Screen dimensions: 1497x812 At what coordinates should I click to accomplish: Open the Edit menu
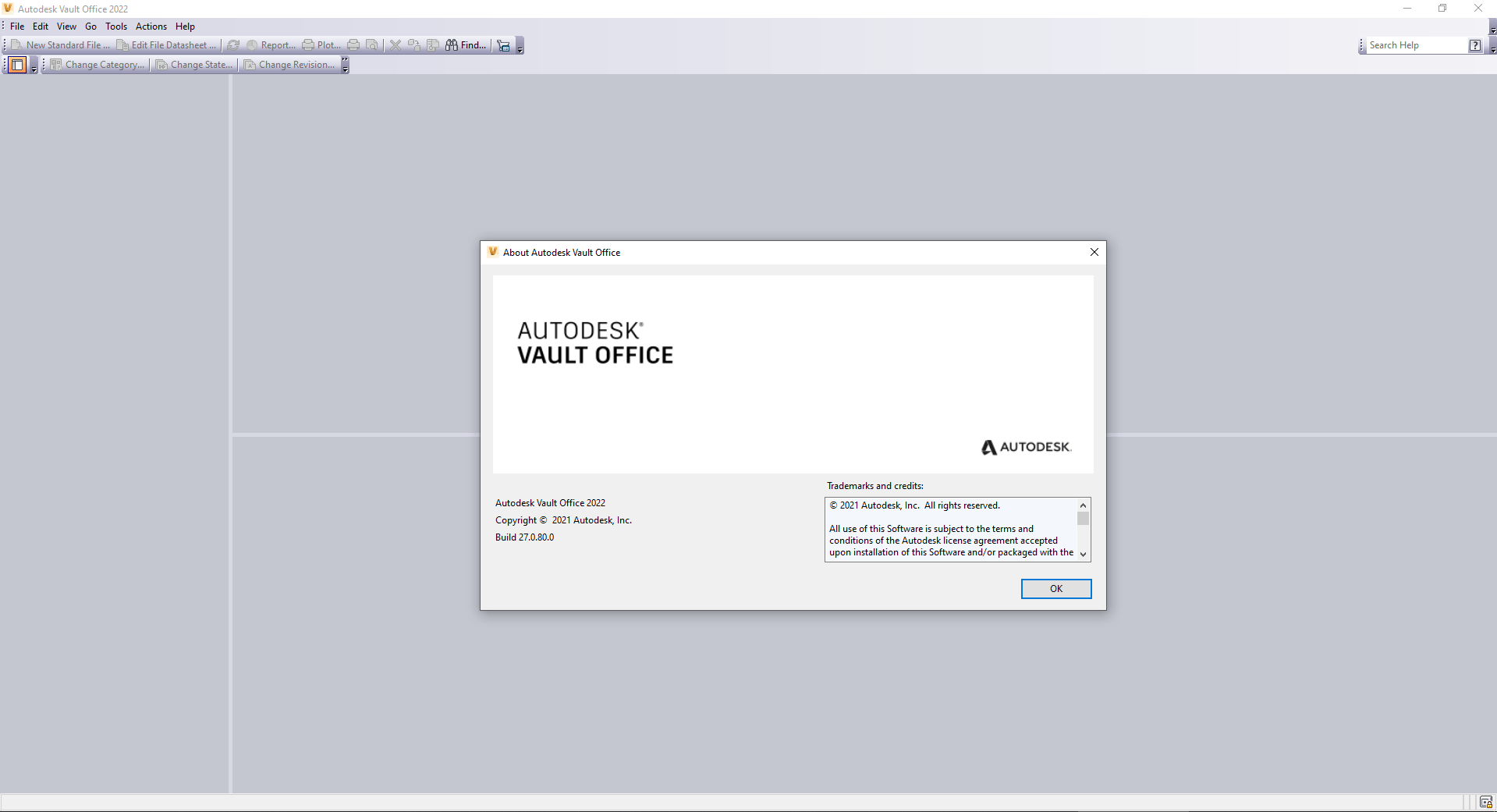click(x=41, y=27)
